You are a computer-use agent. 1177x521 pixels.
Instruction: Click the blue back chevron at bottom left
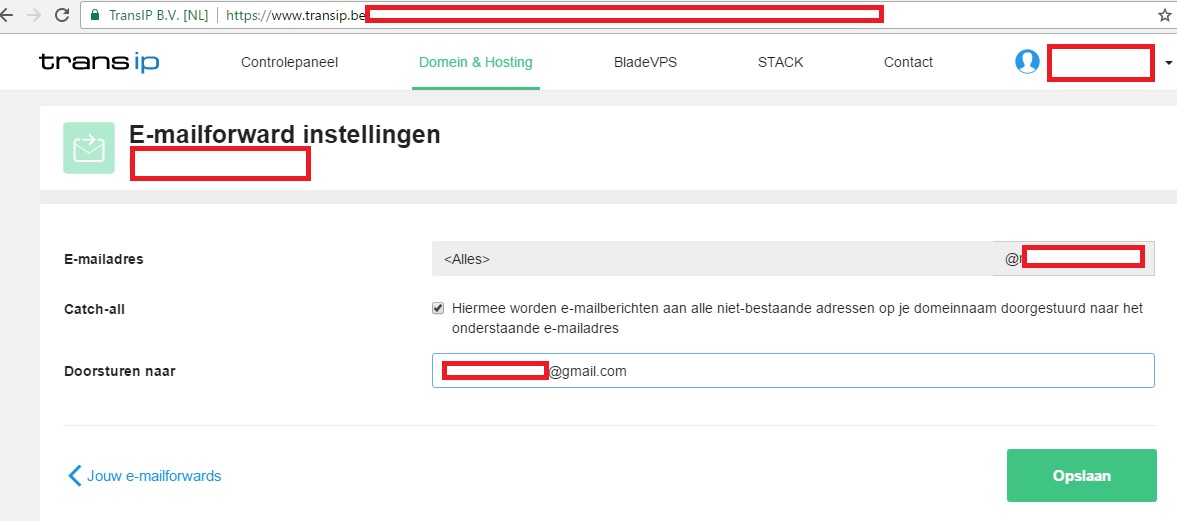pyautogui.click(x=74, y=476)
